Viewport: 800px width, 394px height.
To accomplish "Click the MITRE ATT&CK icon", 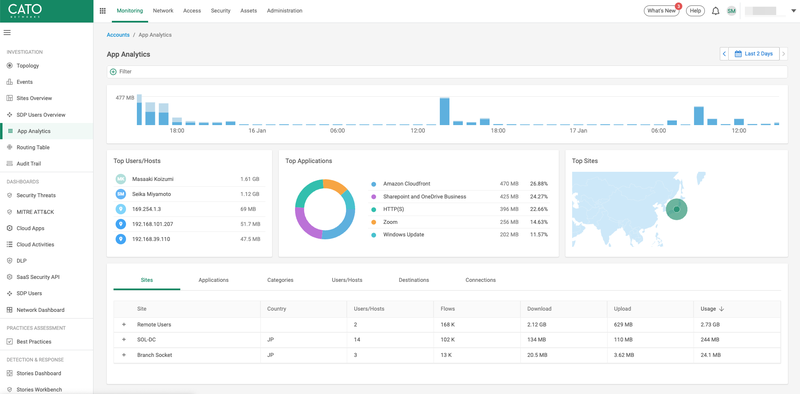I will pos(10,212).
